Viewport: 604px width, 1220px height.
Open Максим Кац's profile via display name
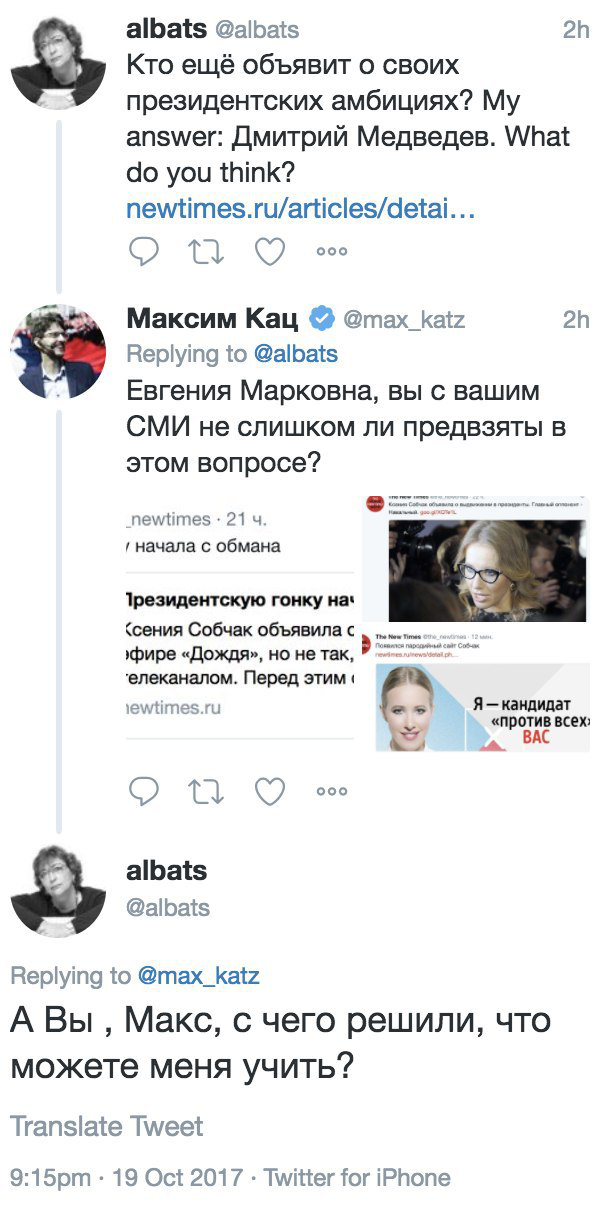212,320
